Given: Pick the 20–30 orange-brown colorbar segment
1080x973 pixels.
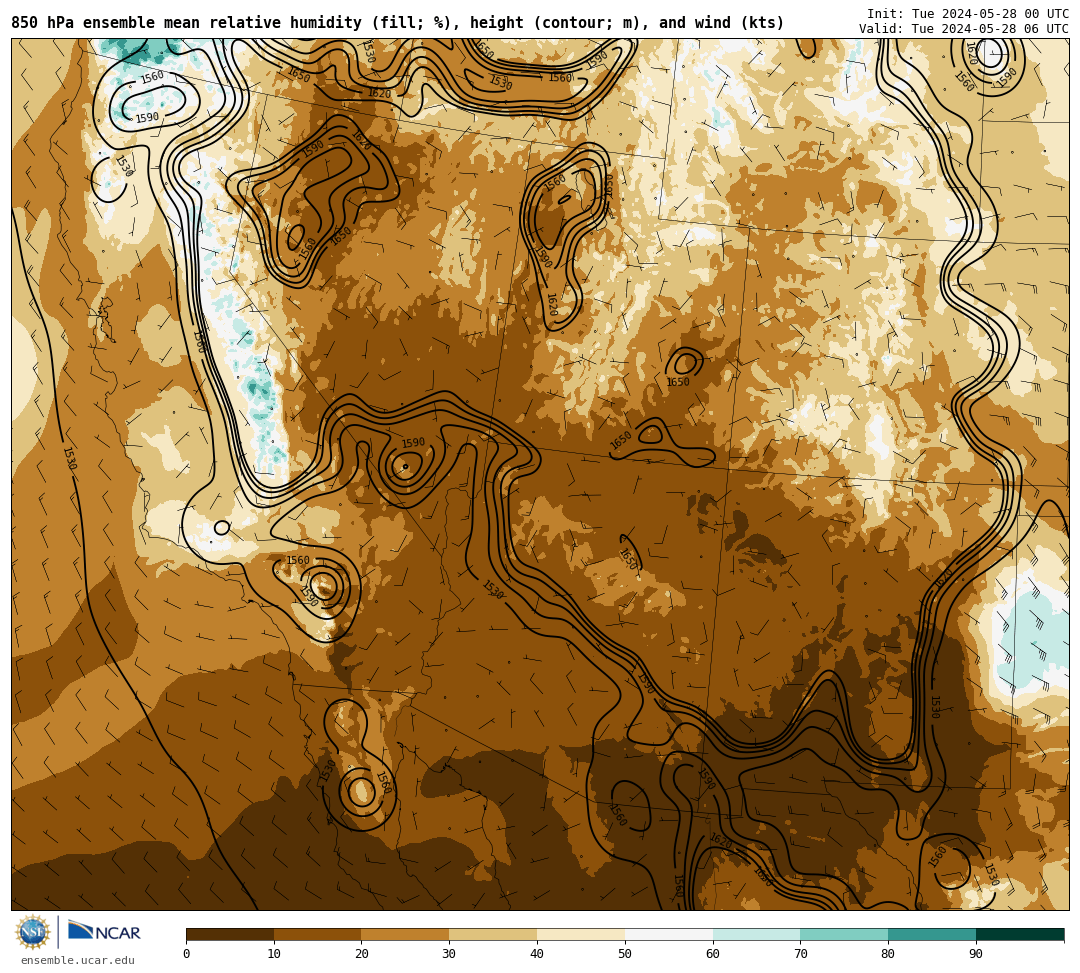Looking at the screenshot, I should [x=406, y=934].
